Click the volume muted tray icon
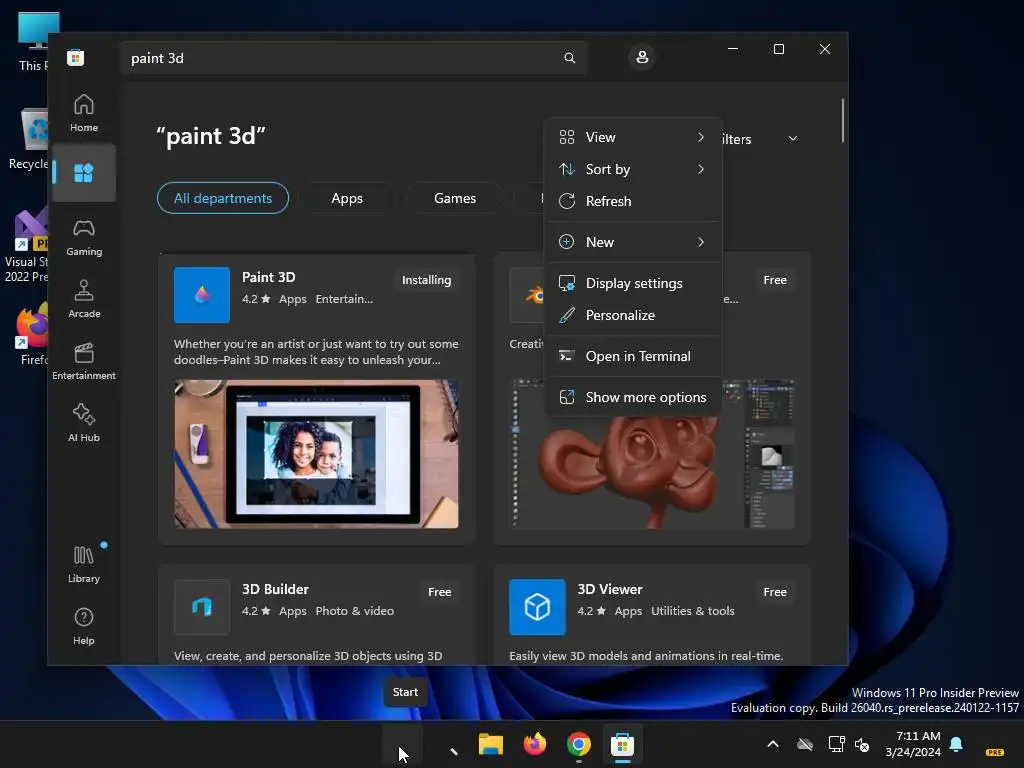 (862, 744)
